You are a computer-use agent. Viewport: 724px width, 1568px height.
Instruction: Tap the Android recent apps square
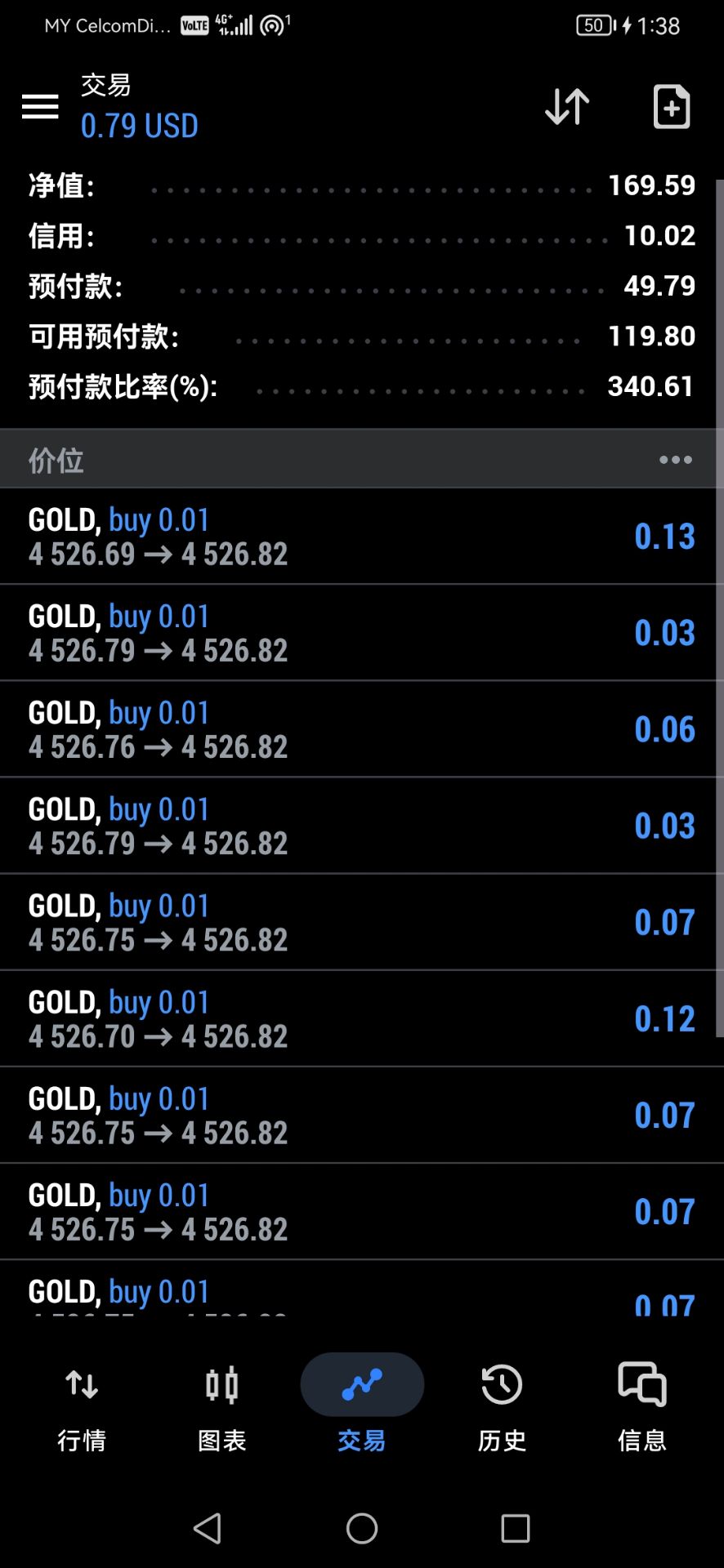click(516, 1528)
